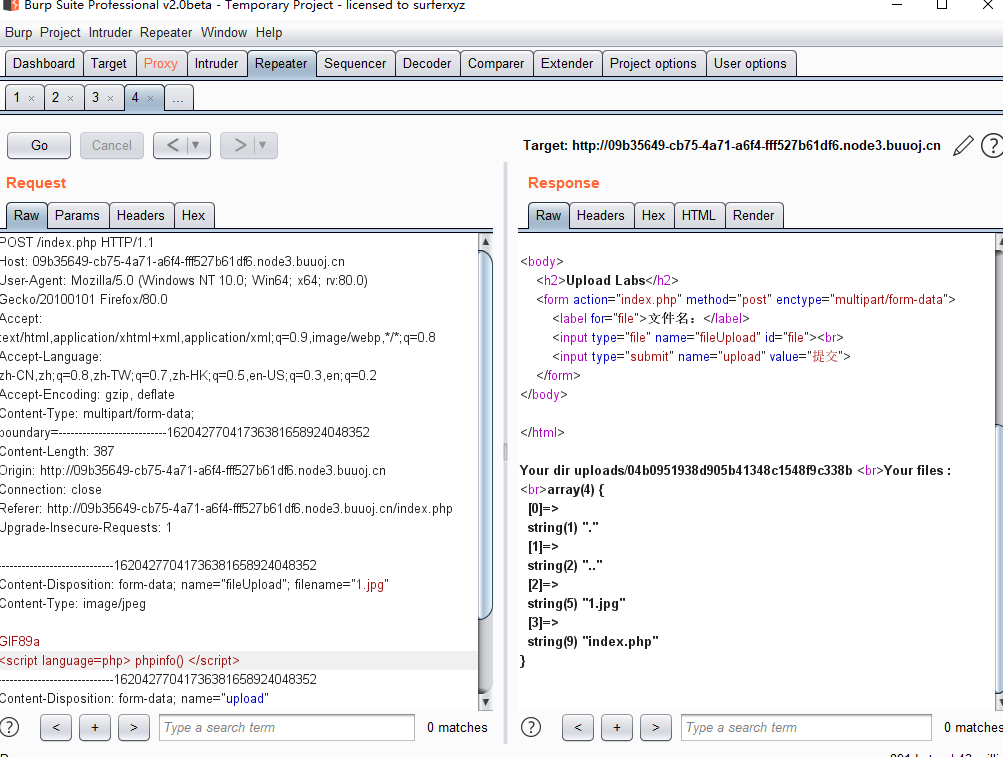Click request pane scrollbar down arrow
The height and width of the screenshot is (757, 1003).
click(486, 702)
